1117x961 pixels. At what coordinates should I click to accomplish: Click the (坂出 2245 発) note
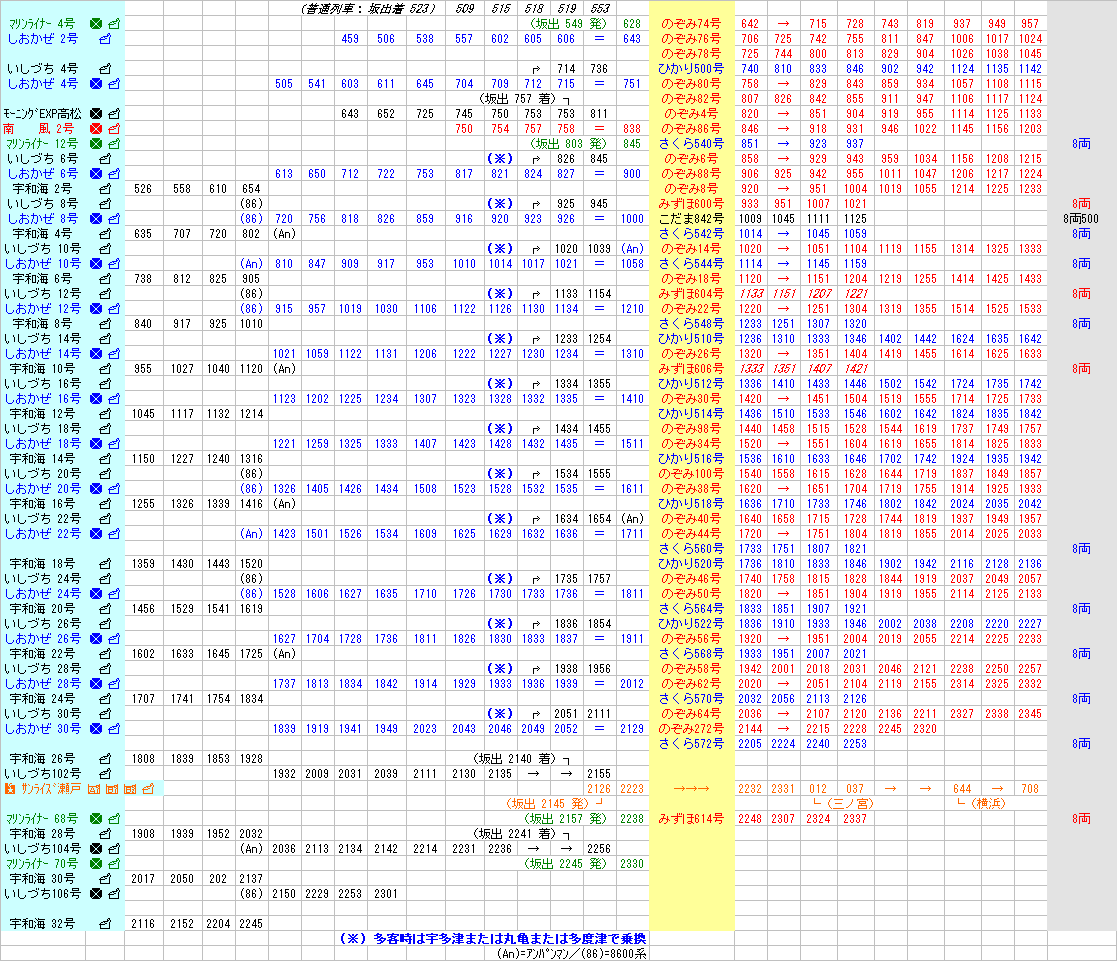pos(566,863)
